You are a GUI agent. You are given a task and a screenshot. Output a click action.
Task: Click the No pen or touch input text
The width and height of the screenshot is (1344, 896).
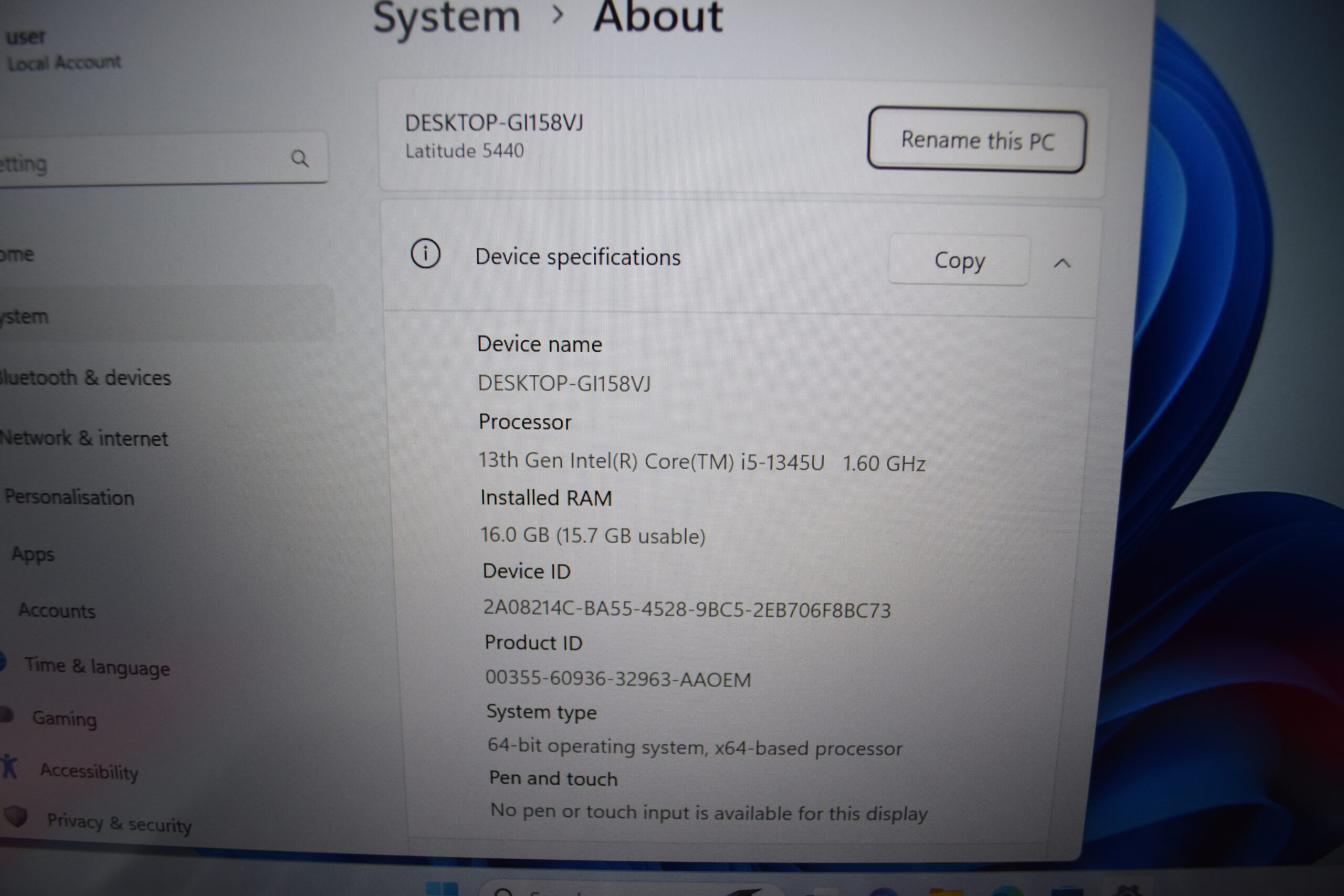[x=709, y=813]
